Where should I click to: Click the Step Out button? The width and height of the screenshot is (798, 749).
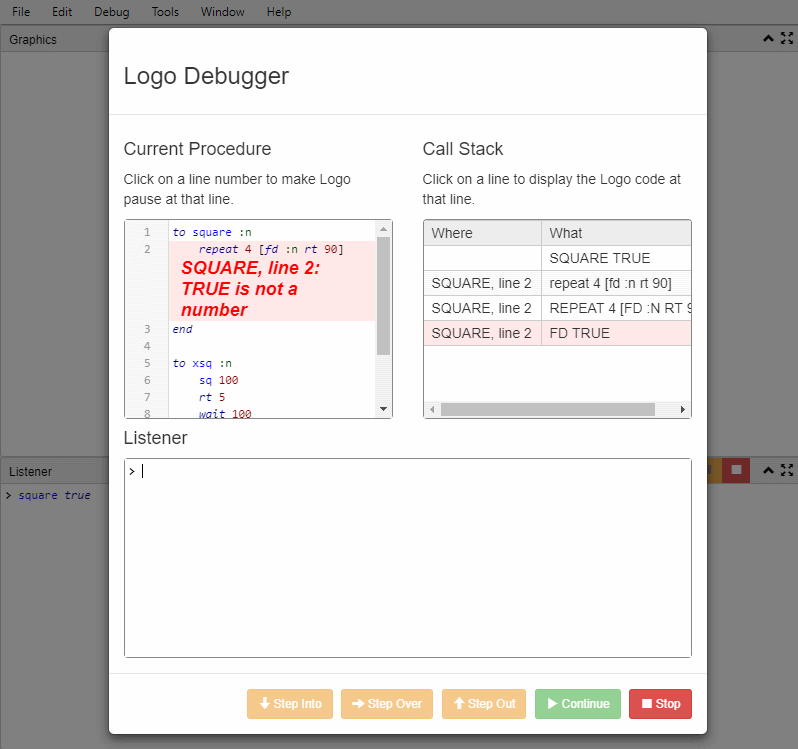(x=484, y=704)
